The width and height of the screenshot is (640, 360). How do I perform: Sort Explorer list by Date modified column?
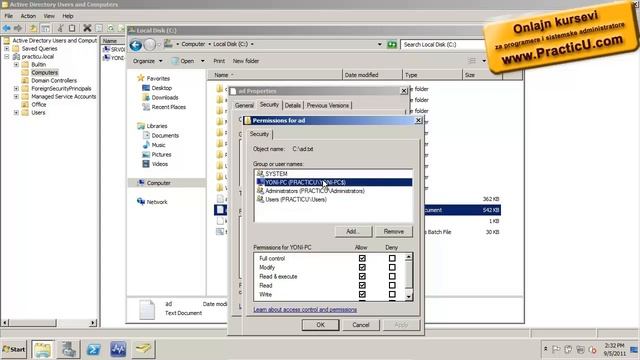pos(371,75)
